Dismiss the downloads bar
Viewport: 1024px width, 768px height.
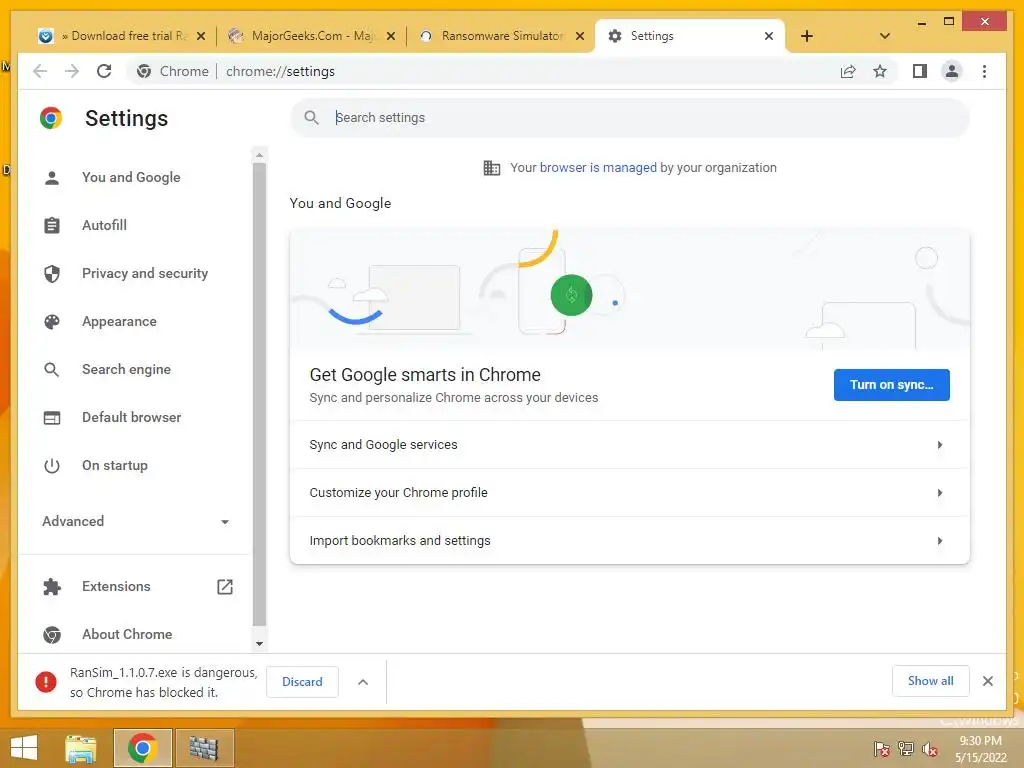click(987, 681)
